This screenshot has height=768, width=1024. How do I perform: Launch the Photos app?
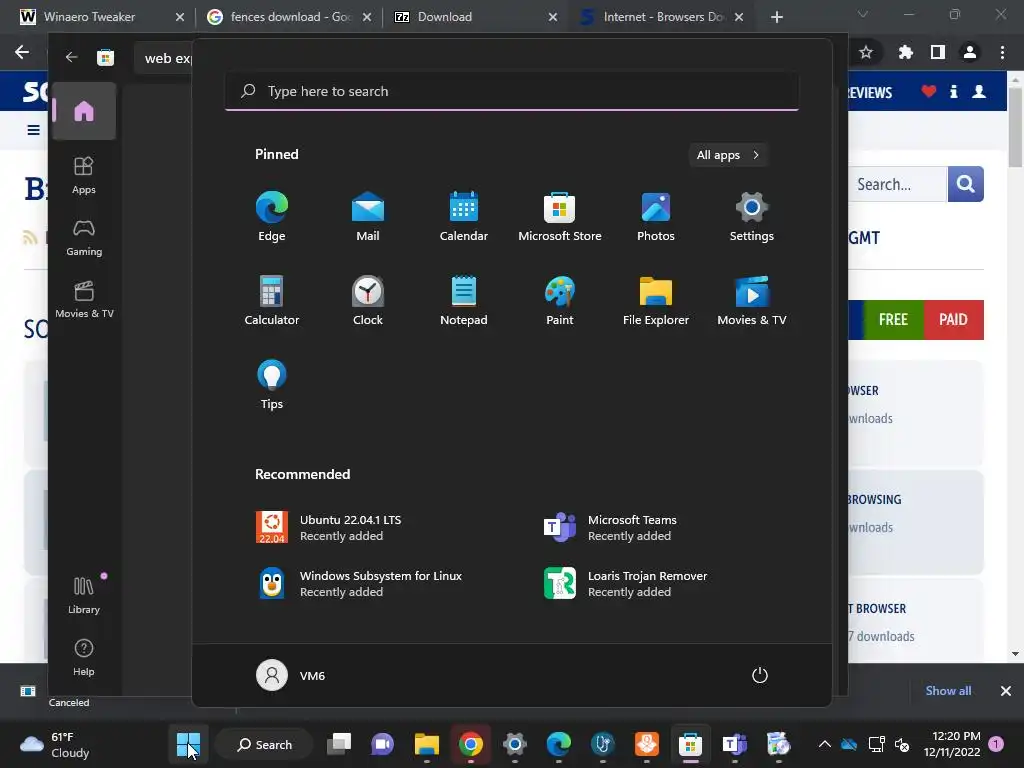(656, 217)
